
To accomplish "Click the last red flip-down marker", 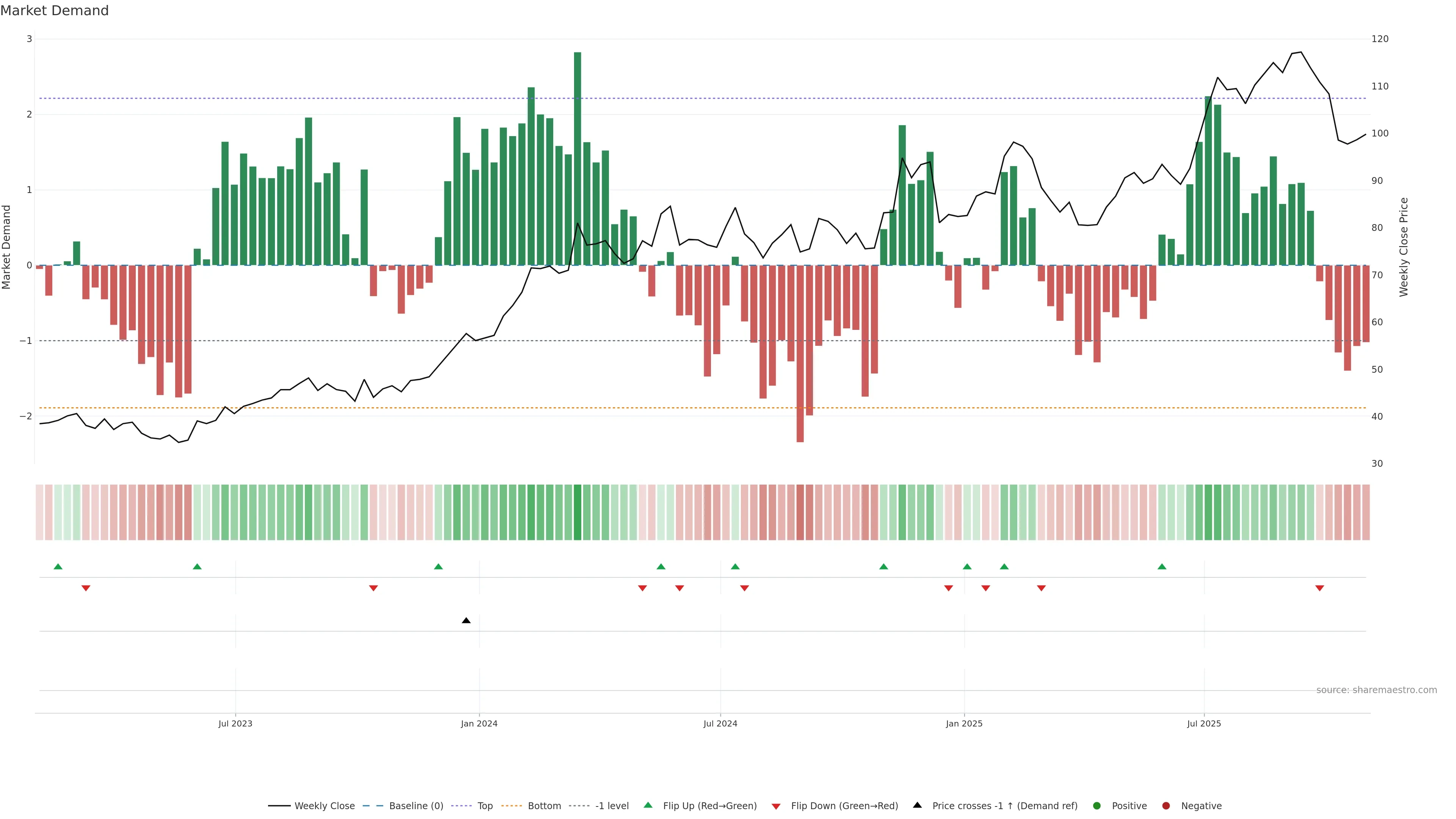I will 1319,588.
